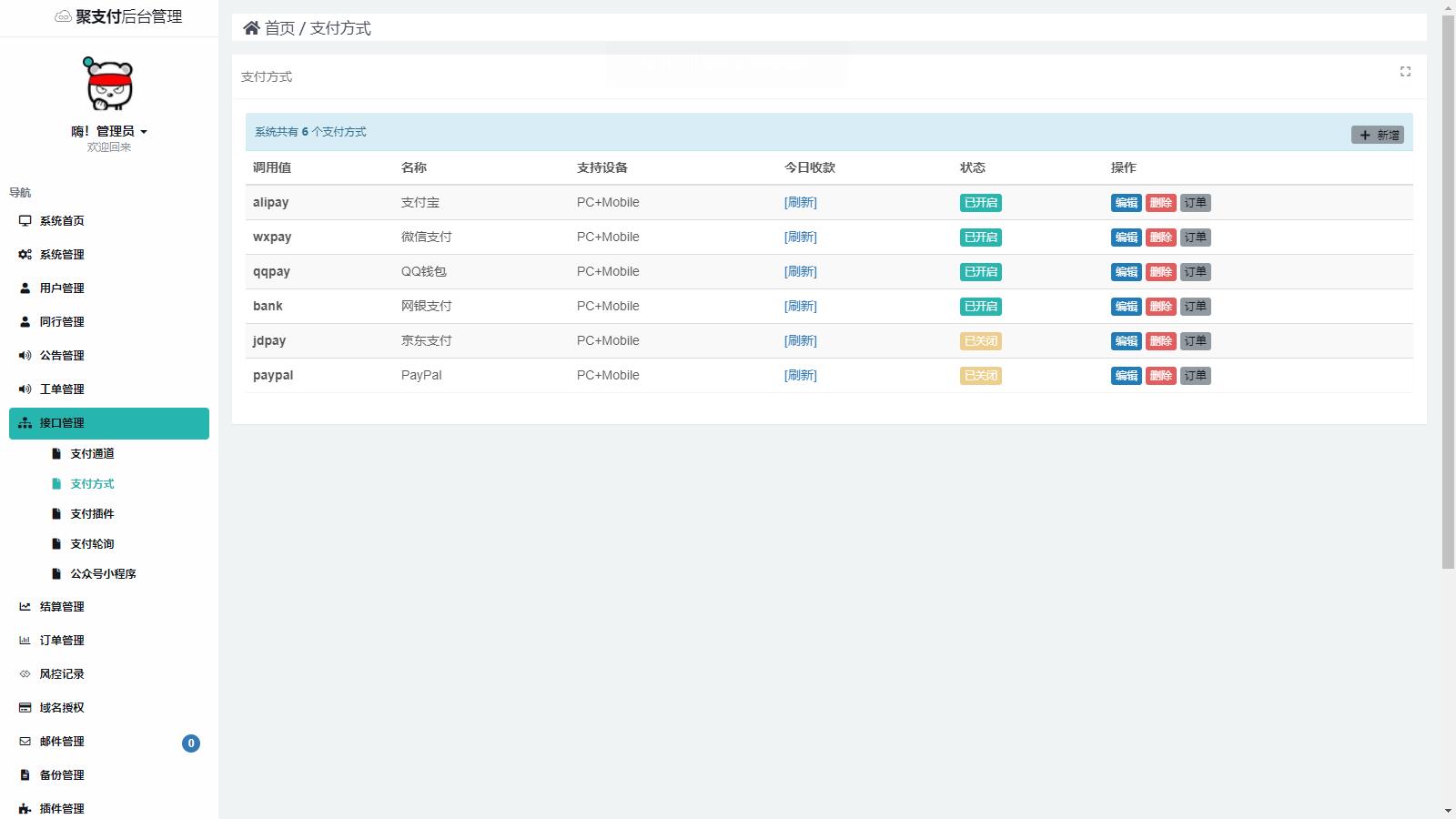Refresh today's income for wxpay
Screen dimensions: 1456x819
[800, 238]
